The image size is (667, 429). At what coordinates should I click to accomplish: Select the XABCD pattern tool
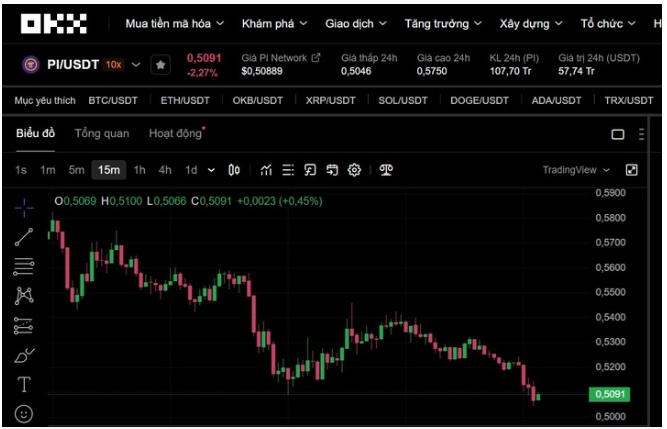click(x=24, y=295)
